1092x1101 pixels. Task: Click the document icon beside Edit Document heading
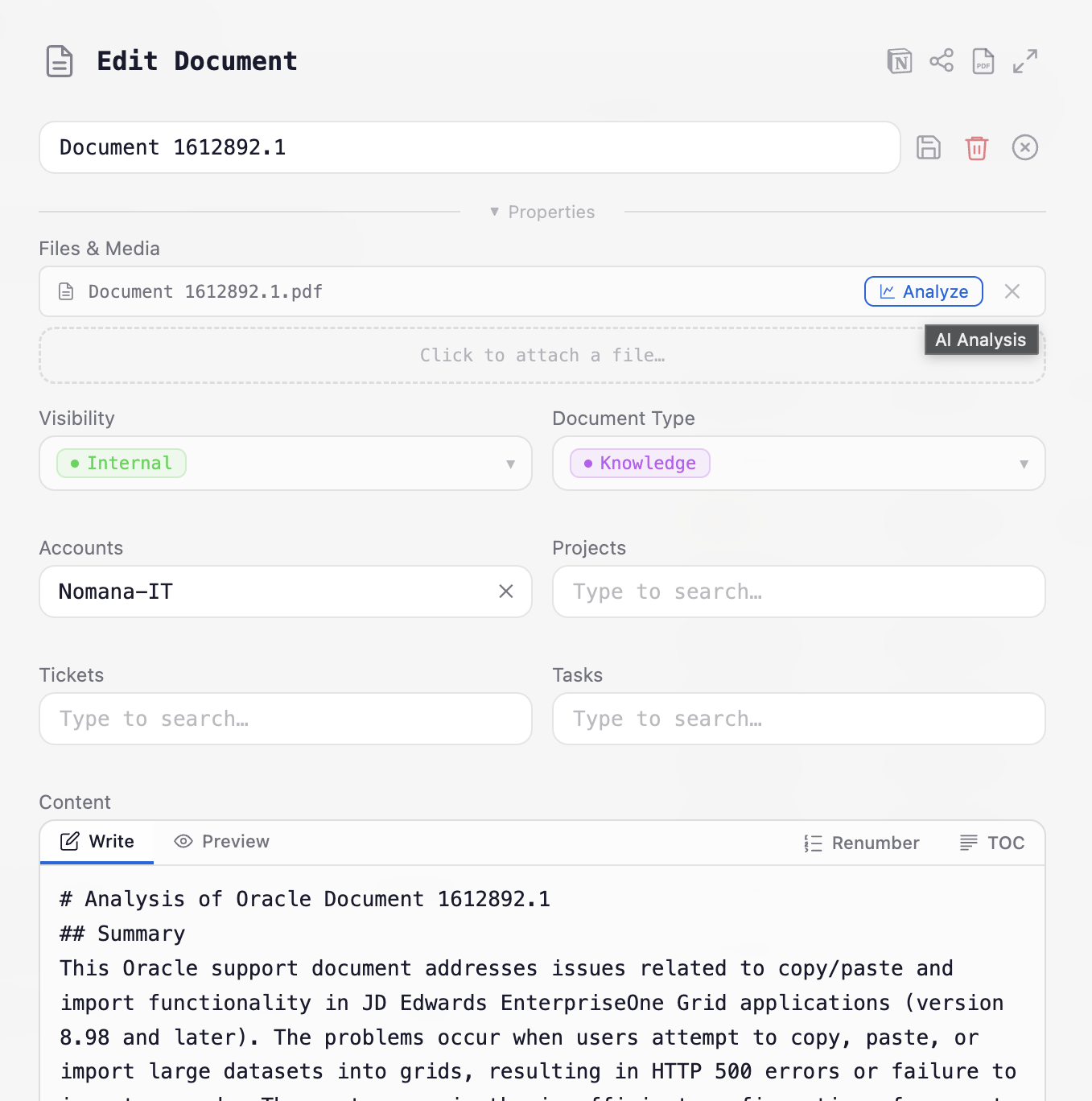pyautogui.click(x=60, y=60)
